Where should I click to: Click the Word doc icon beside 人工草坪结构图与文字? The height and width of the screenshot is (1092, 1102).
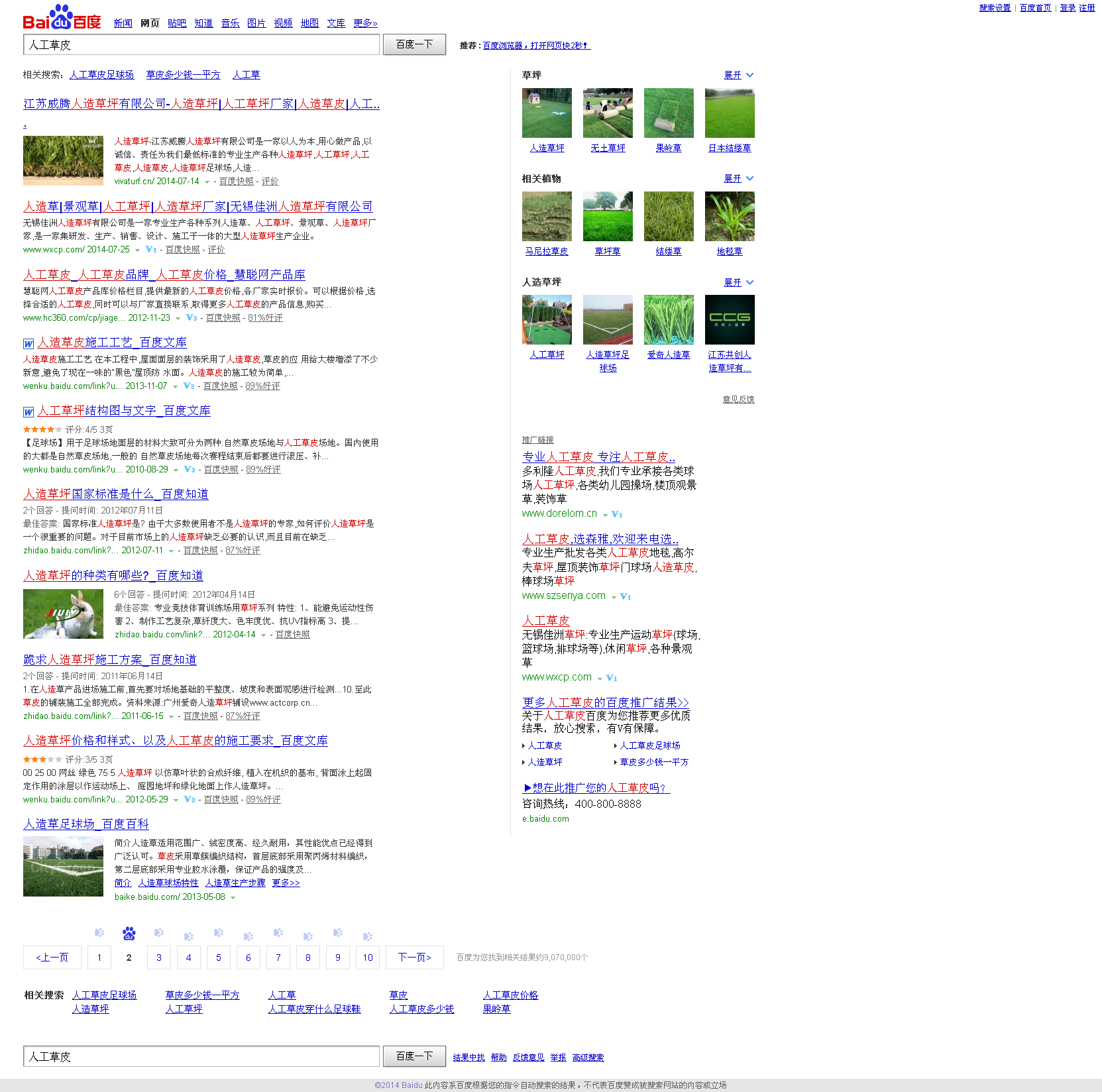coord(28,412)
